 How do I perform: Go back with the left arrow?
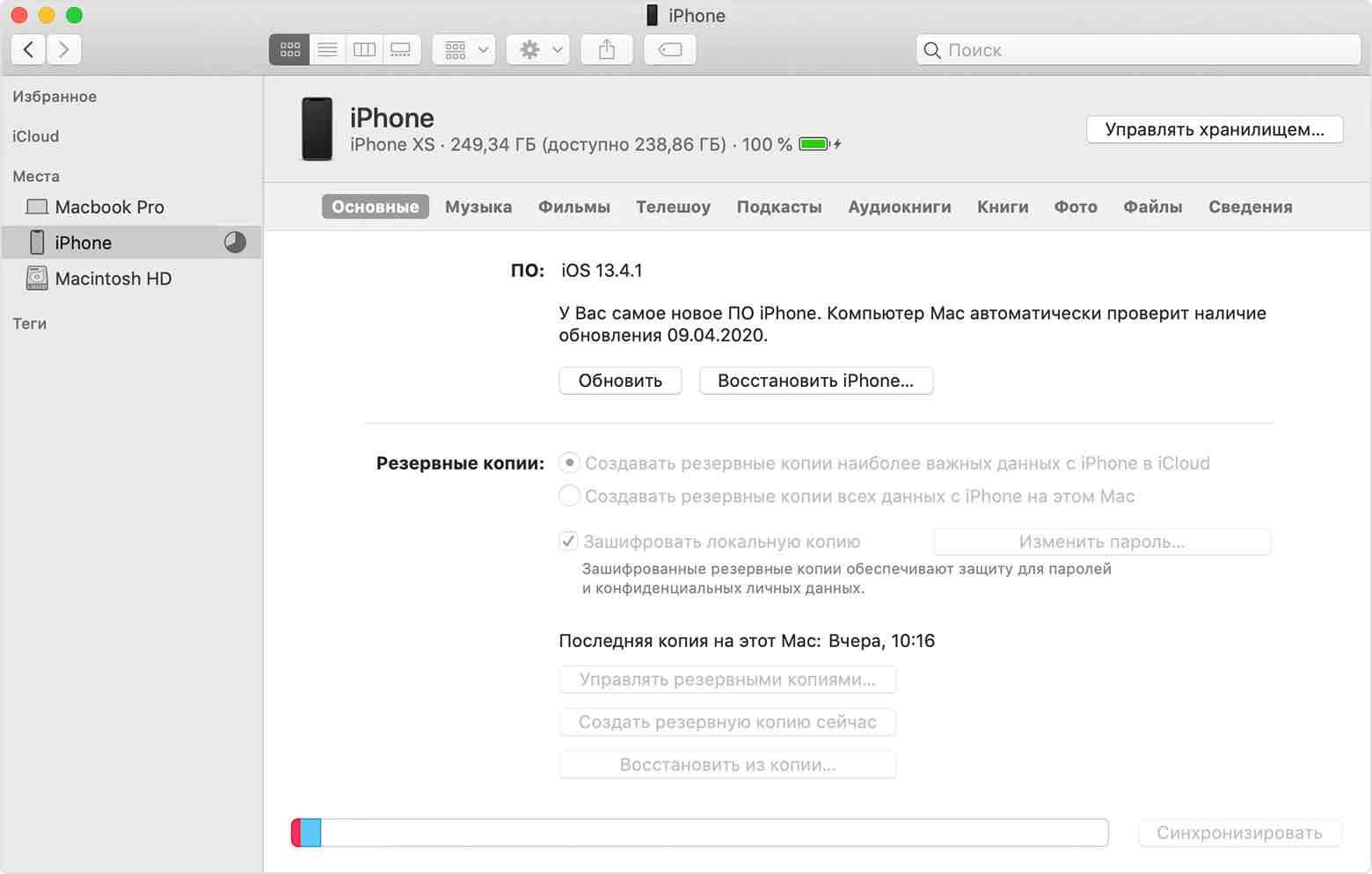[x=29, y=49]
